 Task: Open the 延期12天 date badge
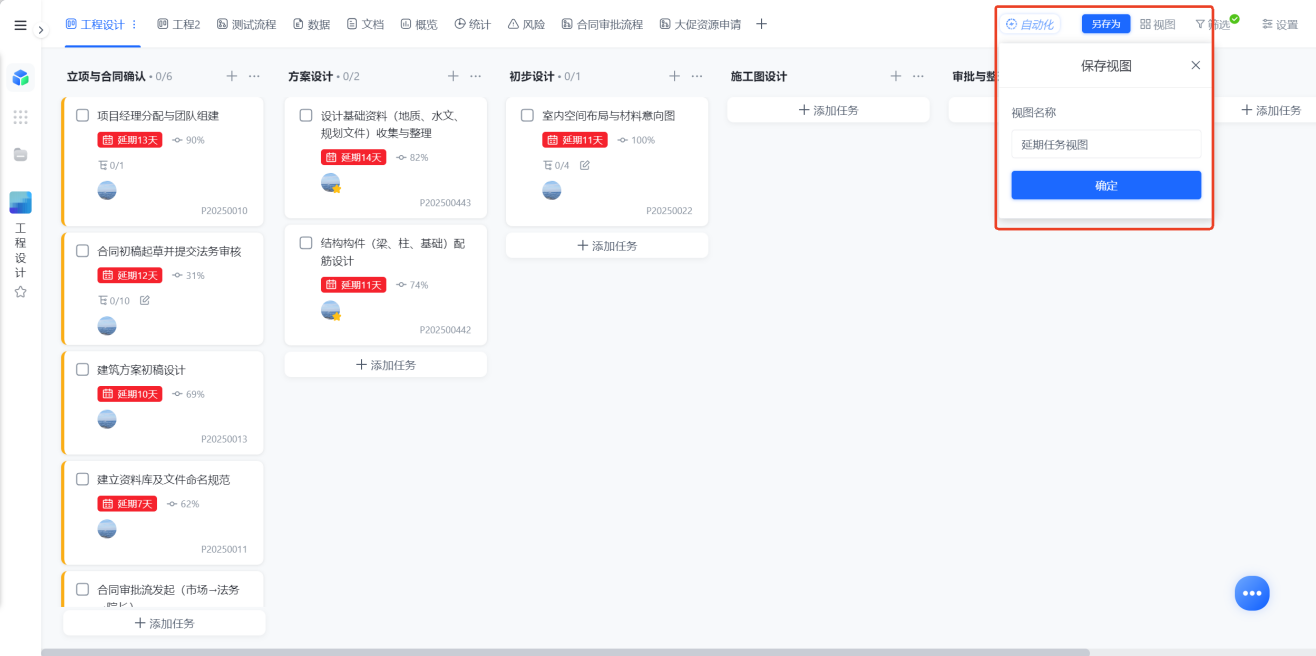(129, 275)
